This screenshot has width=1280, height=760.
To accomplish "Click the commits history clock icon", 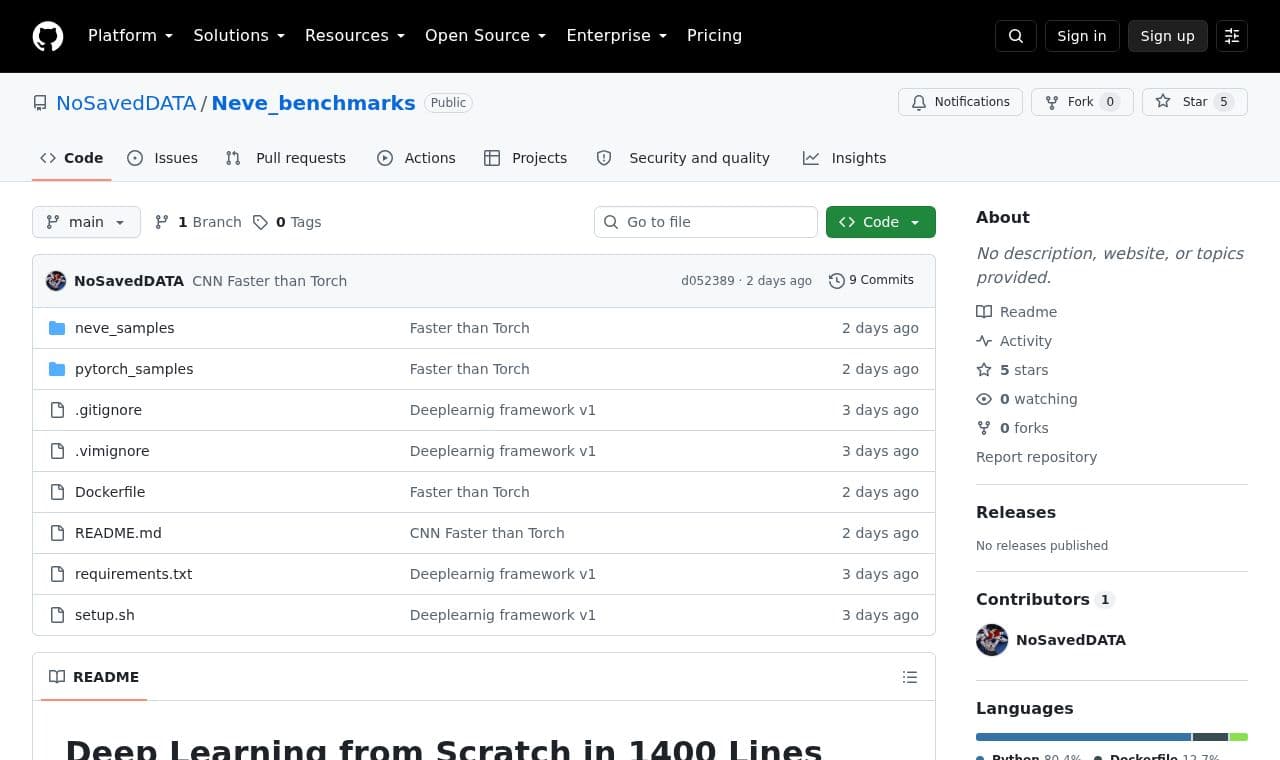I will [x=837, y=281].
